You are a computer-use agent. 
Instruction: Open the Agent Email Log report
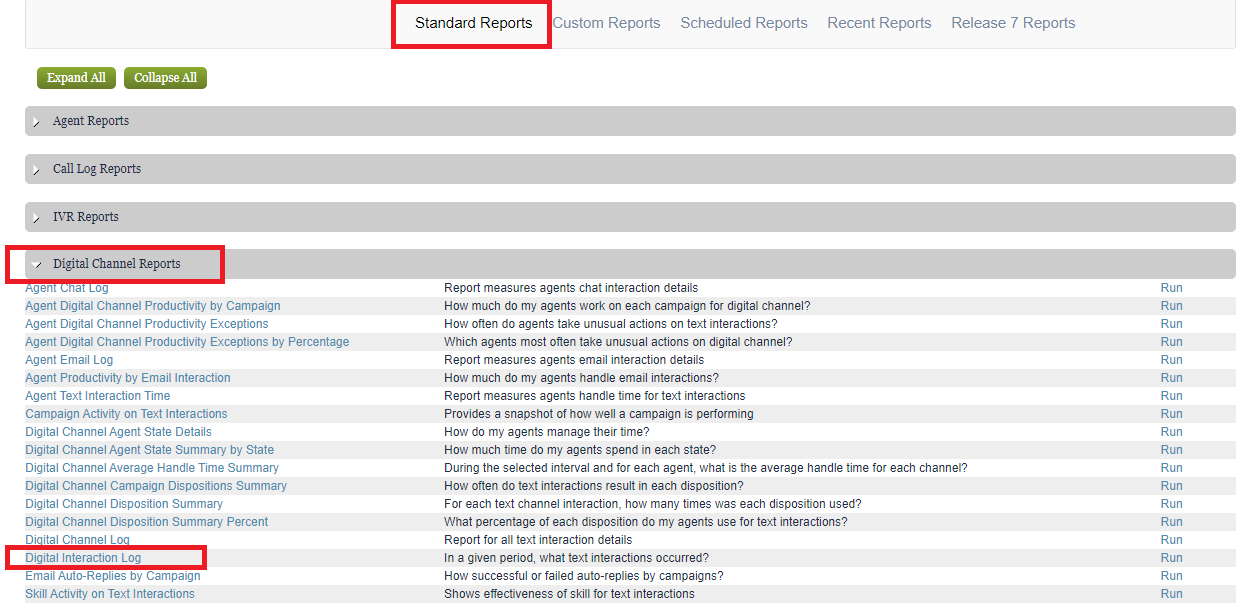69,360
